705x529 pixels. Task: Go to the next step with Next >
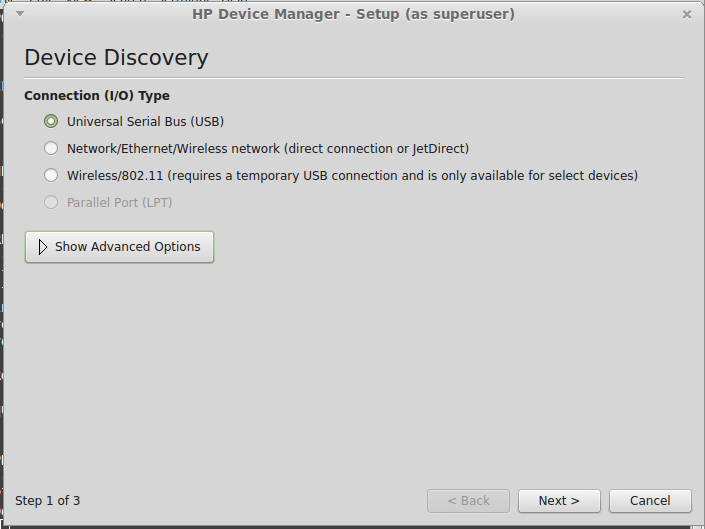point(559,501)
